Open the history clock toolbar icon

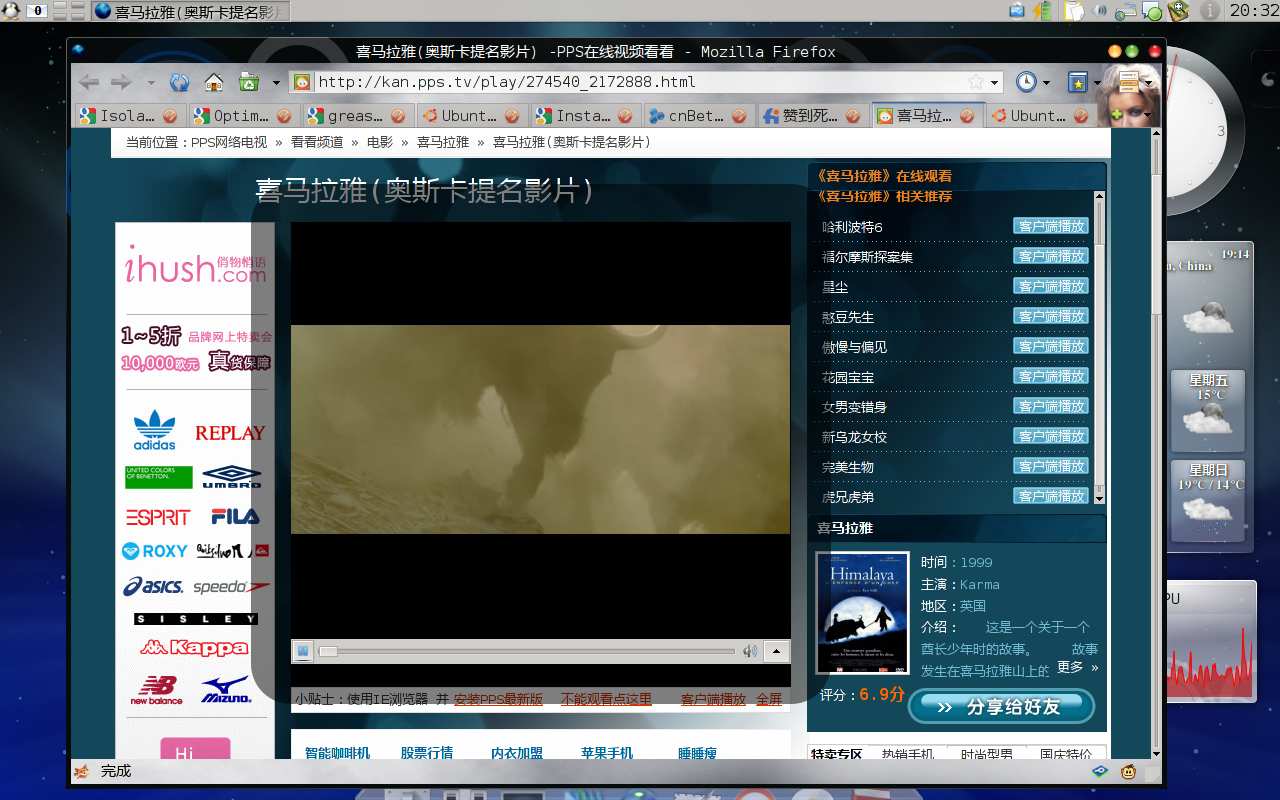(x=1026, y=82)
